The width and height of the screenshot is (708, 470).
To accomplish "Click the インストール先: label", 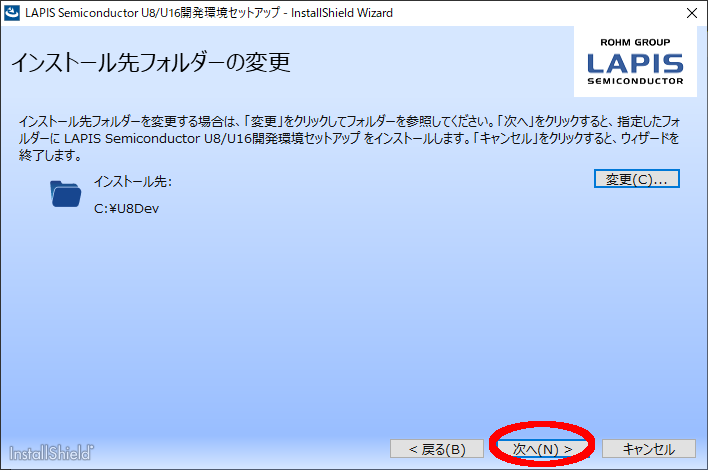I will point(133,181).
